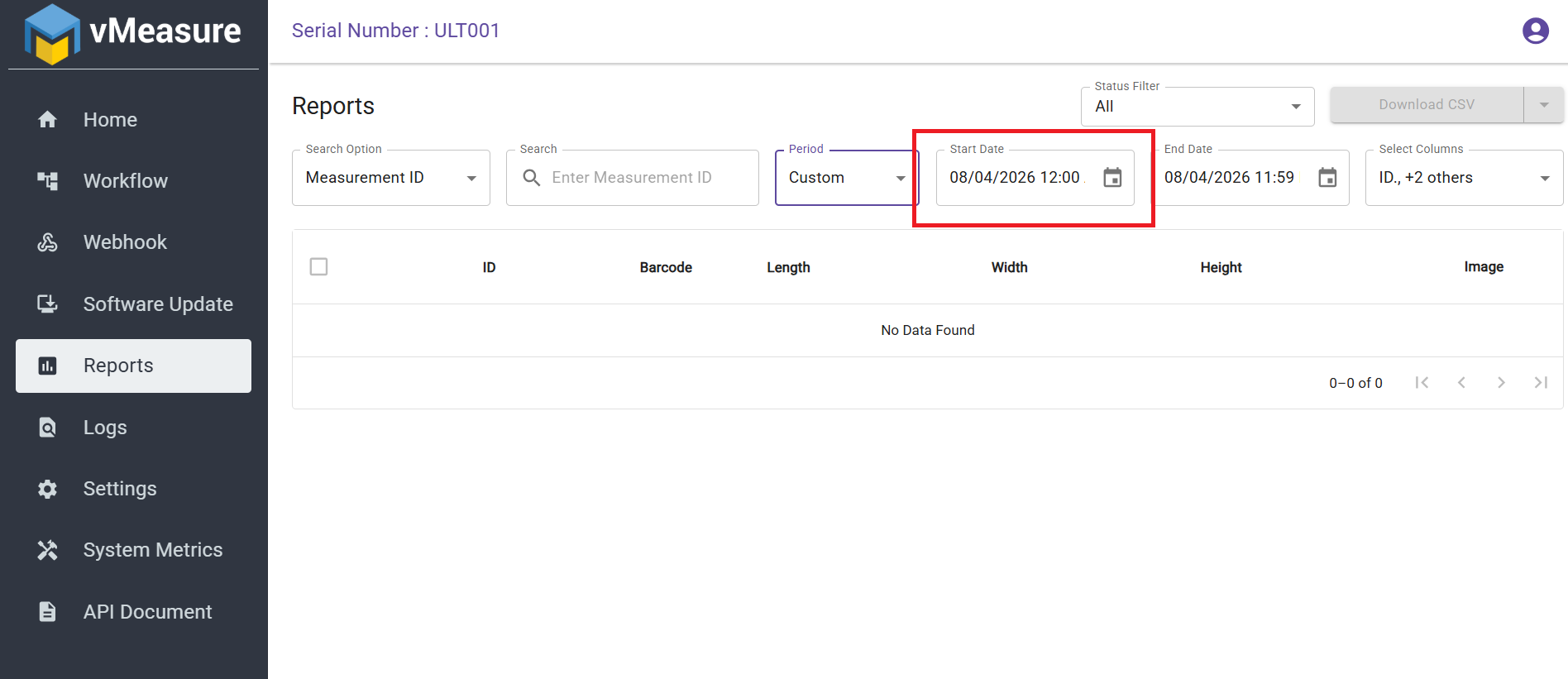Click the API Document file icon
The width and height of the screenshot is (1568, 679).
tap(48, 612)
